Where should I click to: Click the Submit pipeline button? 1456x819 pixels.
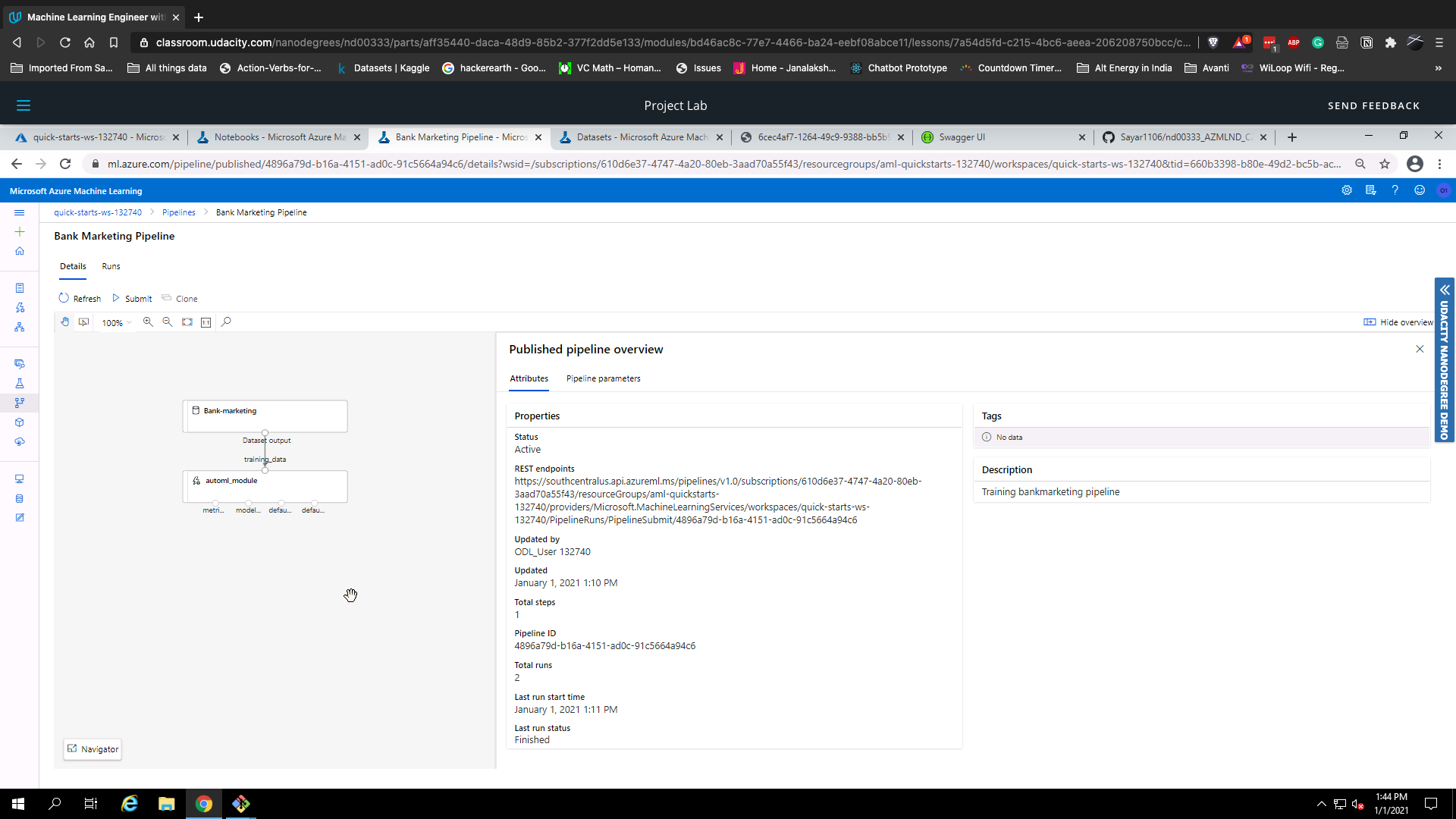(x=132, y=299)
